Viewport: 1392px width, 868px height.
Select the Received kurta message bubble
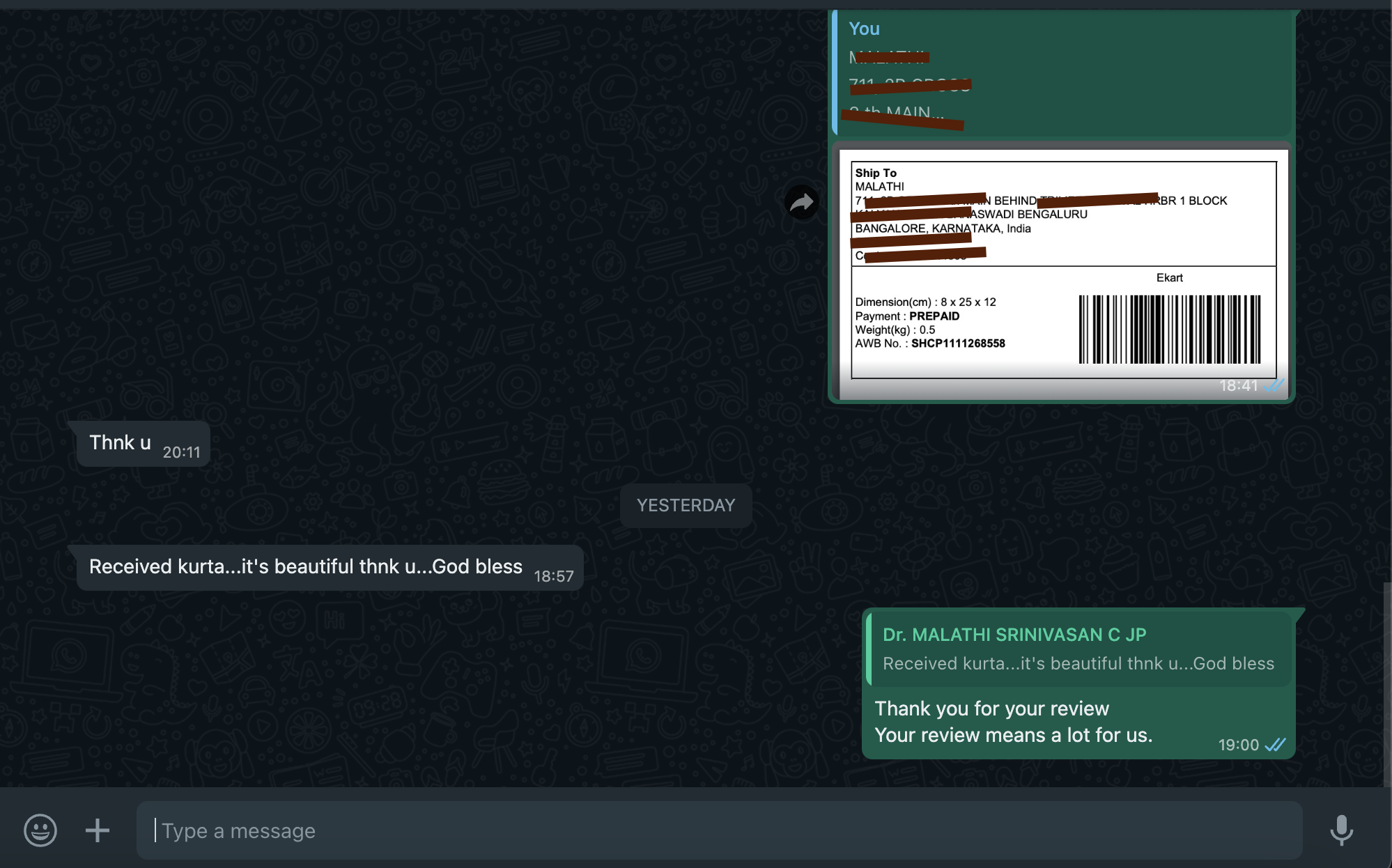click(x=305, y=567)
